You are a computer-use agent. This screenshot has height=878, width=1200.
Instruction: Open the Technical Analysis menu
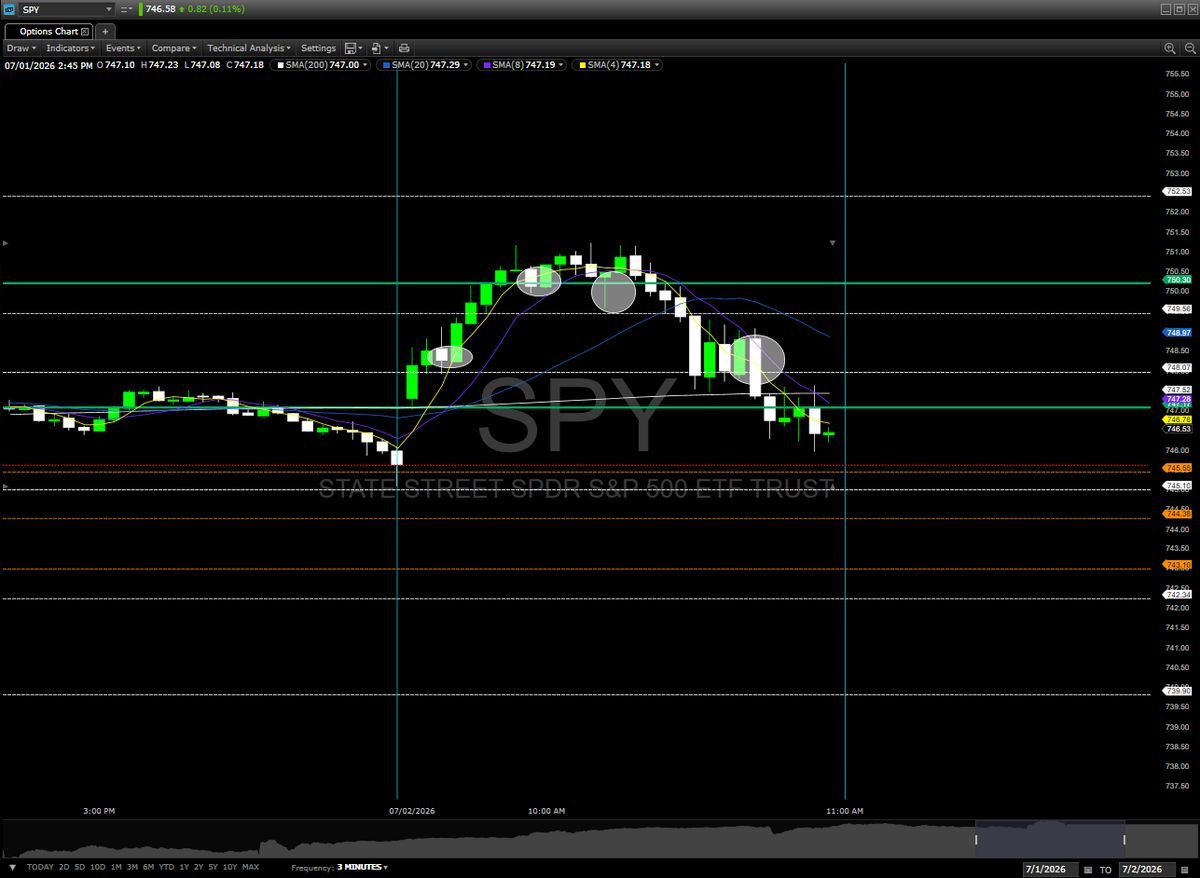[x=249, y=48]
